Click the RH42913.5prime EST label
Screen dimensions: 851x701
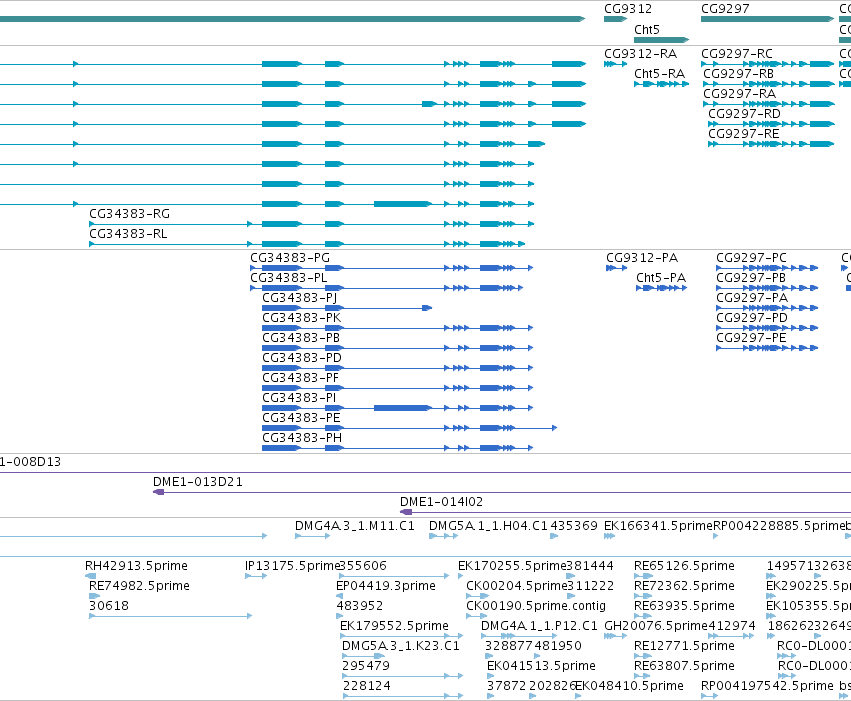pyautogui.click(x=136, y=566)
